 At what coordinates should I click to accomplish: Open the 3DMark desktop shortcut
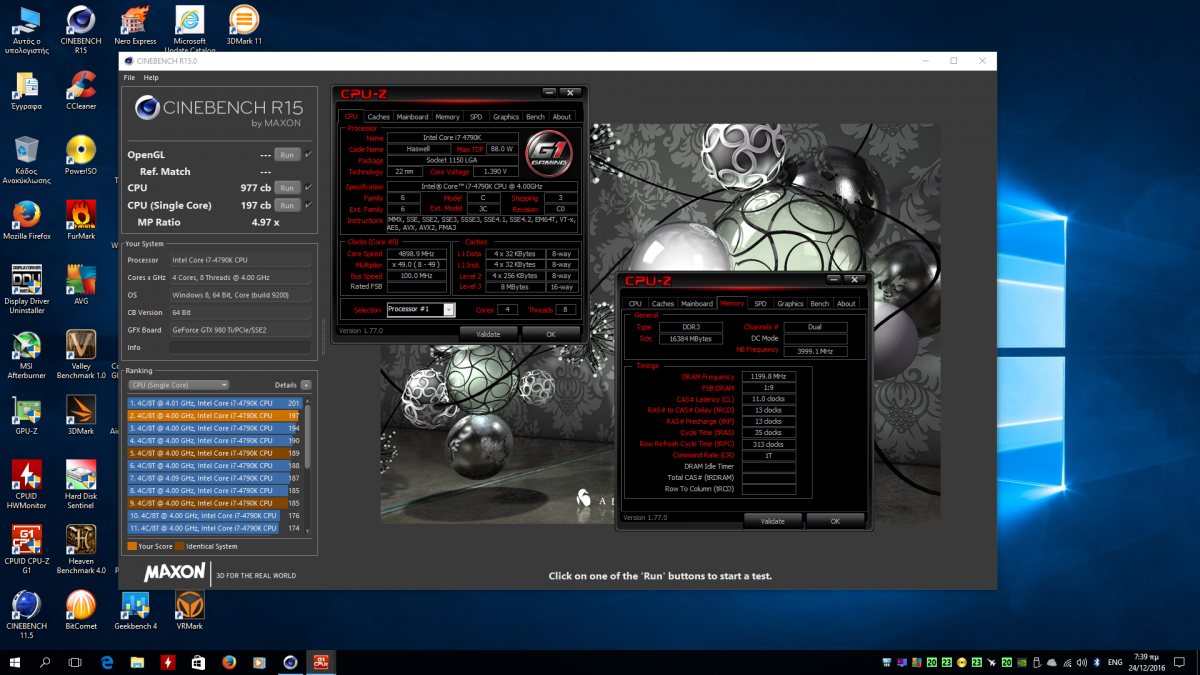click(x=80, y=416)
